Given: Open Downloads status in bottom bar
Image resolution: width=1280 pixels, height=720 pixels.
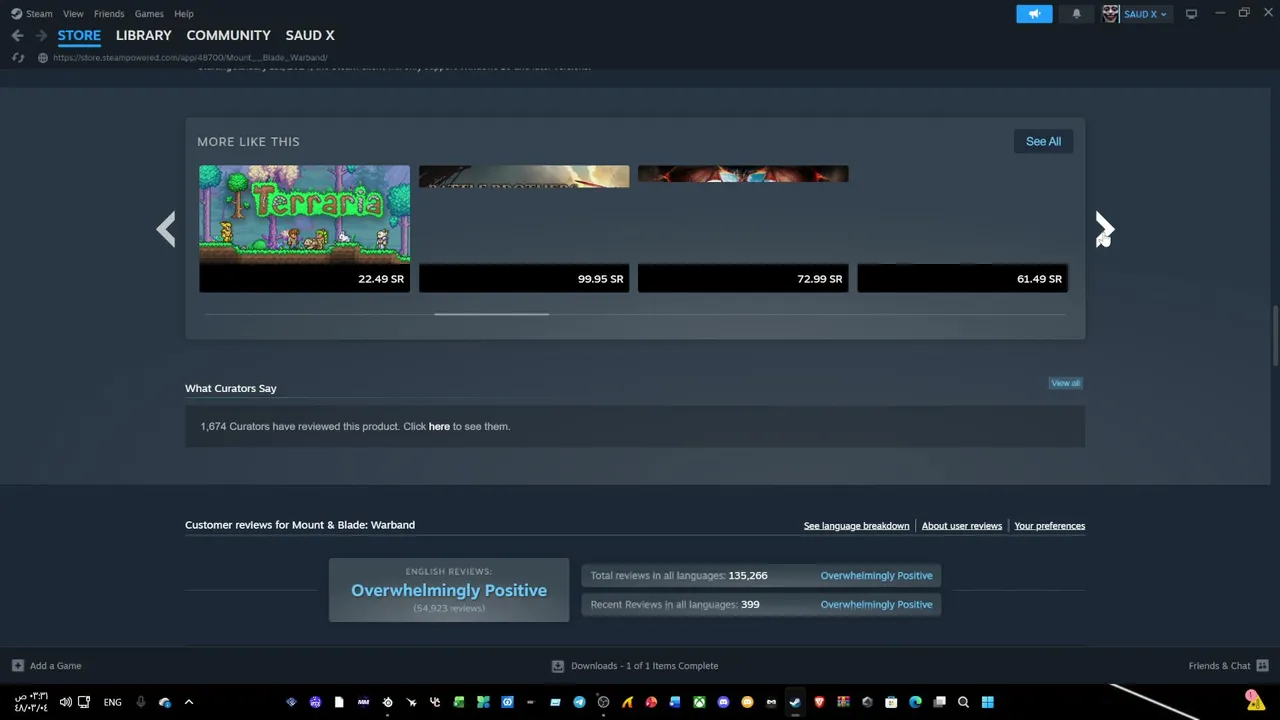Looking at the screenshot, I should coord(644,666).
